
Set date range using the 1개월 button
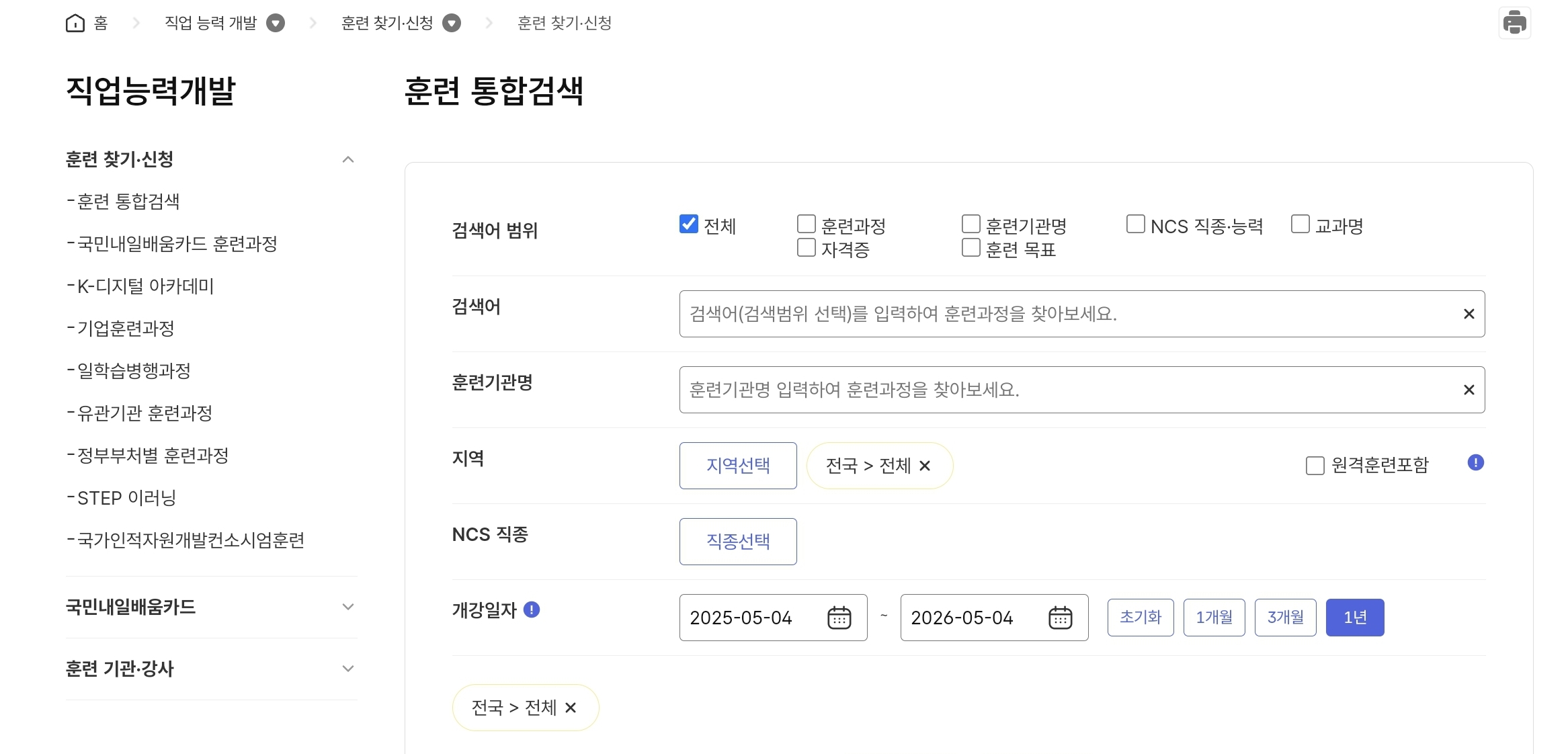click(1214, 617)
